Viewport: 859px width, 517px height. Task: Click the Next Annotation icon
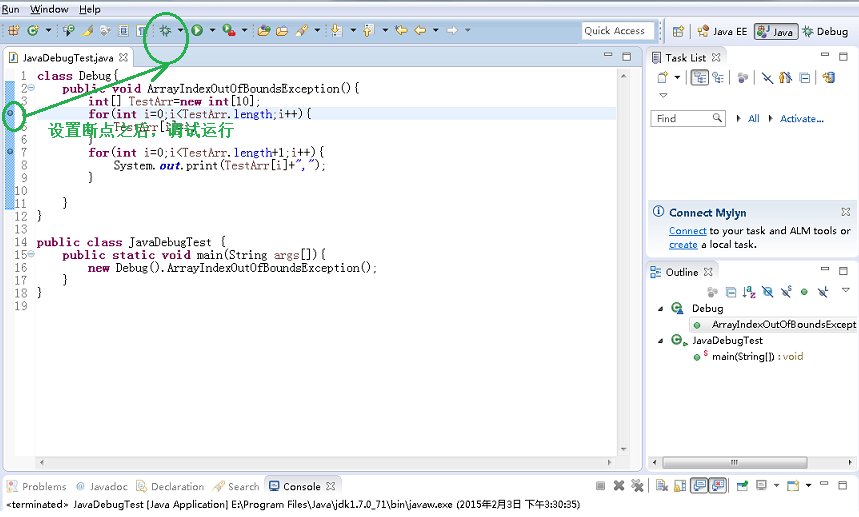click(x=336, y=30)
